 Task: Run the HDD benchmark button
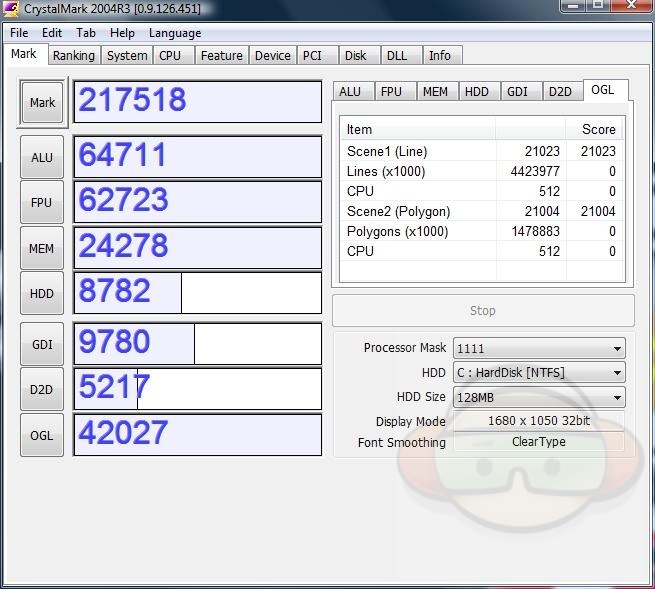click(x=42, y=294)
